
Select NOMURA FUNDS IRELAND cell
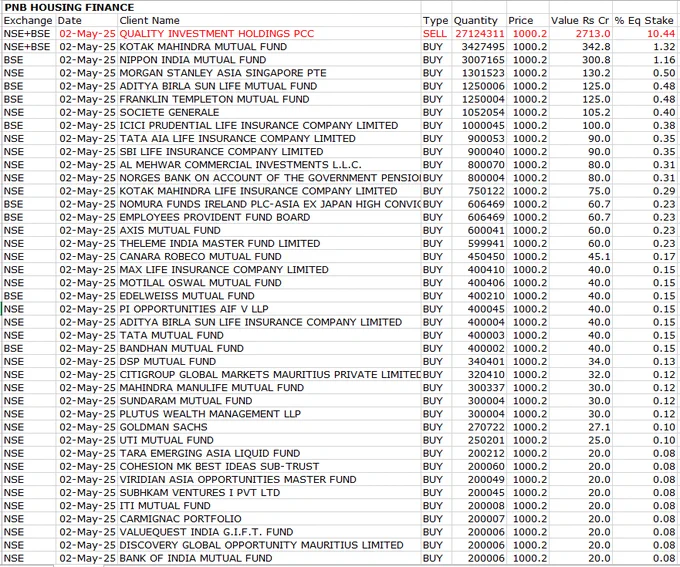(x=270, y=204)
